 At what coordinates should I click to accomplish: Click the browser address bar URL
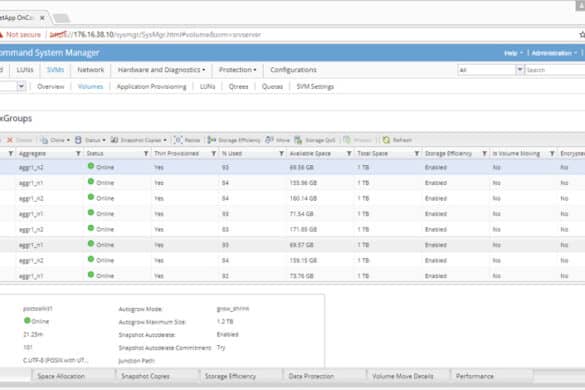(155, 35)
